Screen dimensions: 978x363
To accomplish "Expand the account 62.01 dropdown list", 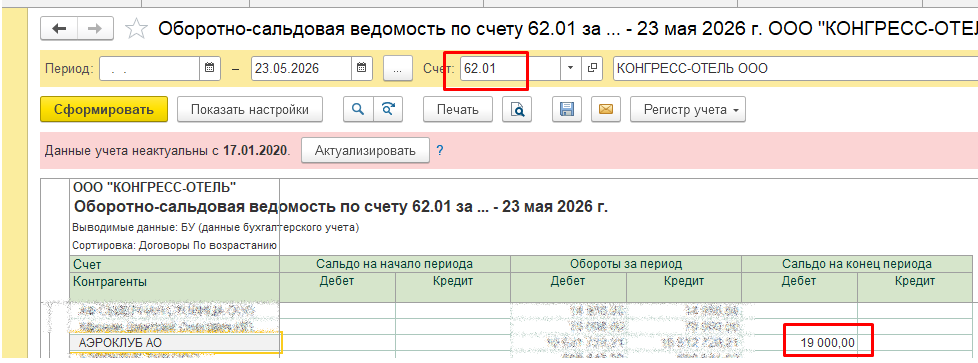I will pos(570,69).
